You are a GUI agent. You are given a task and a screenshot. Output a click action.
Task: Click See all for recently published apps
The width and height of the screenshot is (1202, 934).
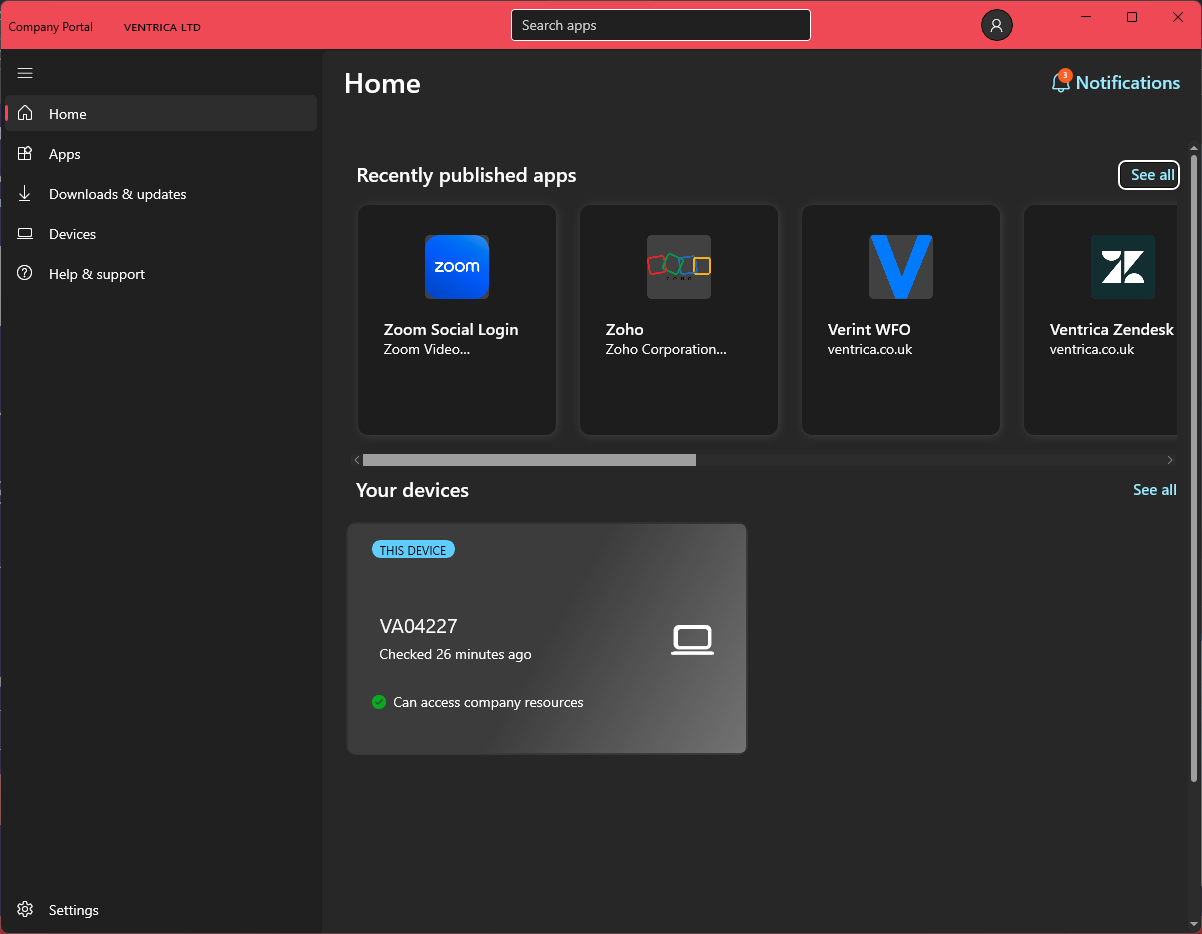tap(1149, 175)
